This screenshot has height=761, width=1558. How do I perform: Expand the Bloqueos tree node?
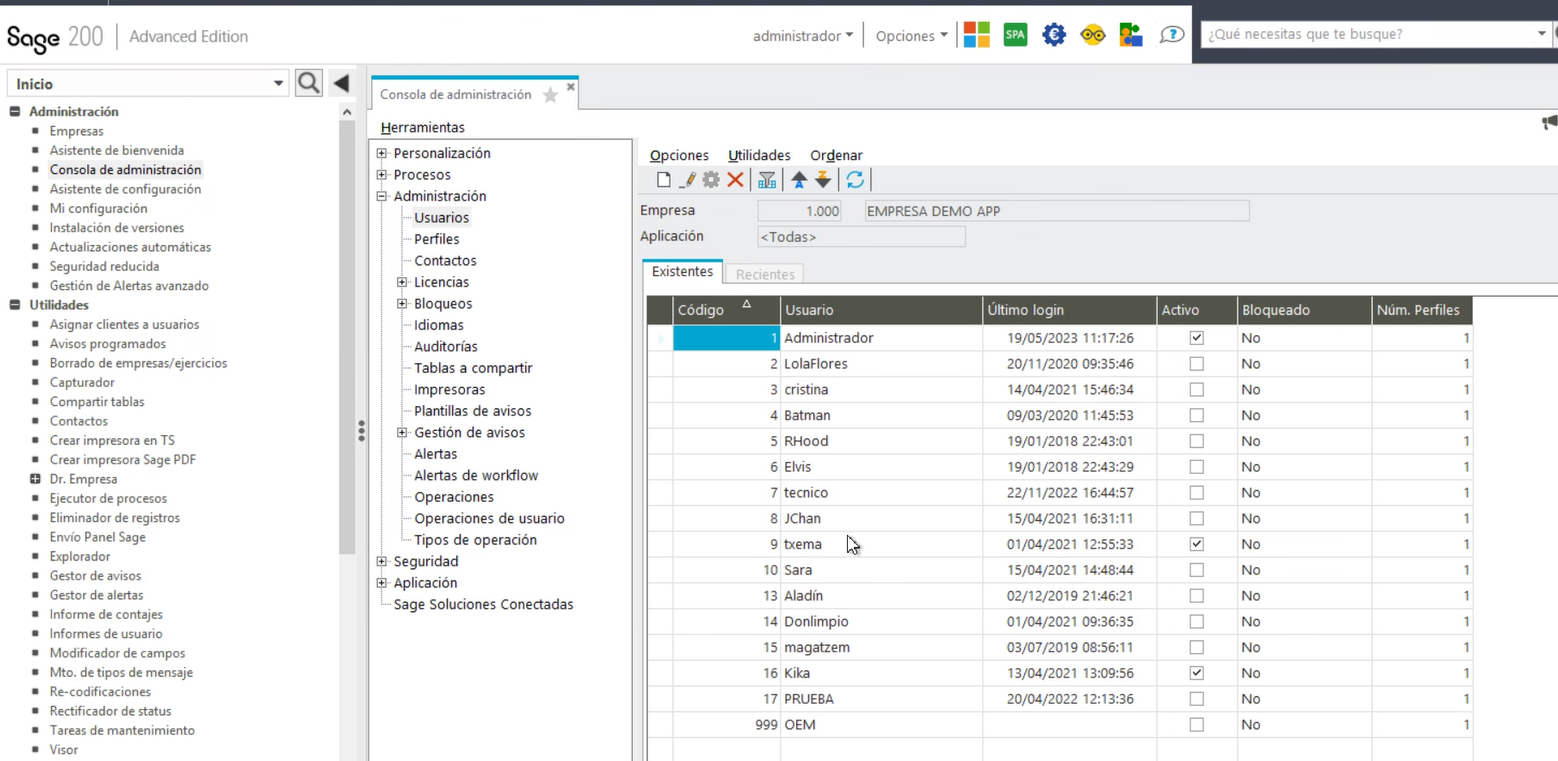click(402, 304)
